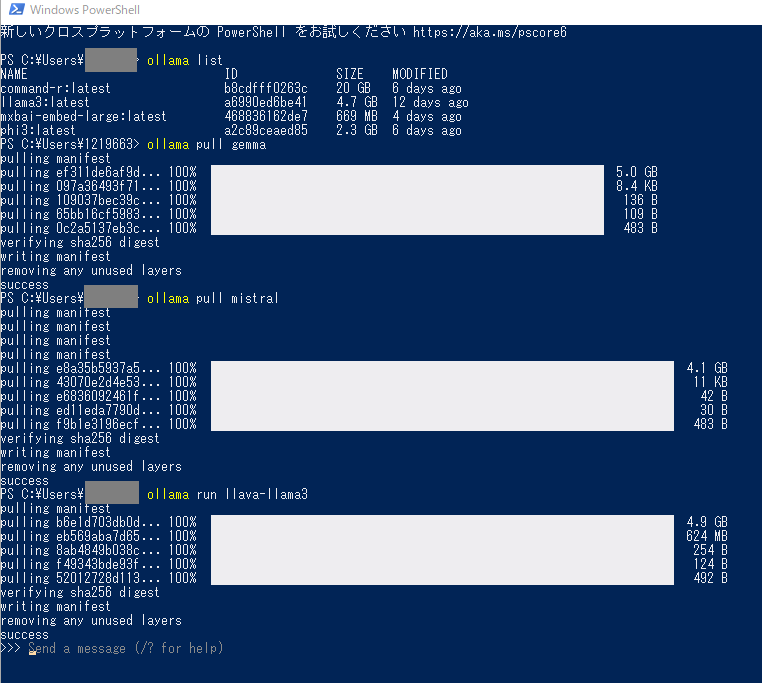762x683 pixels.
Task: Select the 'phi3:latest' model name
Action: click(x=38, y=131)
